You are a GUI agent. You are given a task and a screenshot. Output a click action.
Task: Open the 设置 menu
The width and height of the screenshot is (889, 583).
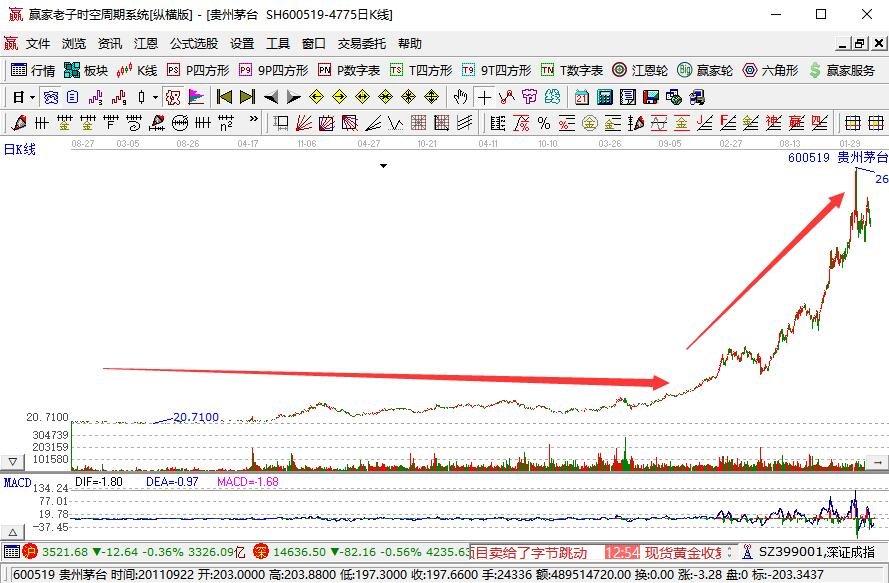click(242, 44)
